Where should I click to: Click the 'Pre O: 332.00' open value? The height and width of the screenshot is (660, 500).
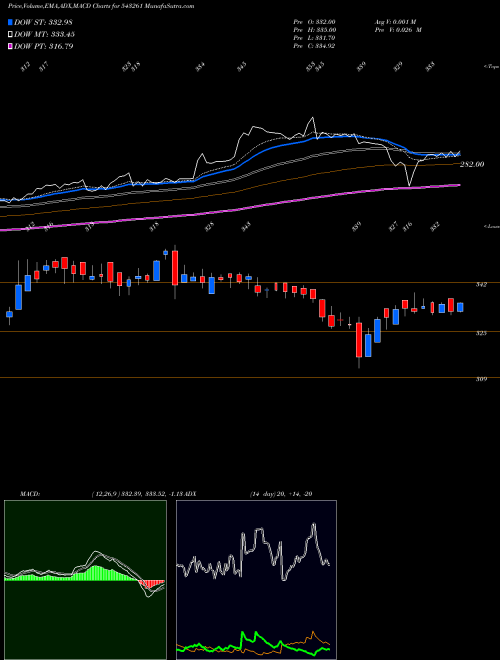tap(314, 21)
